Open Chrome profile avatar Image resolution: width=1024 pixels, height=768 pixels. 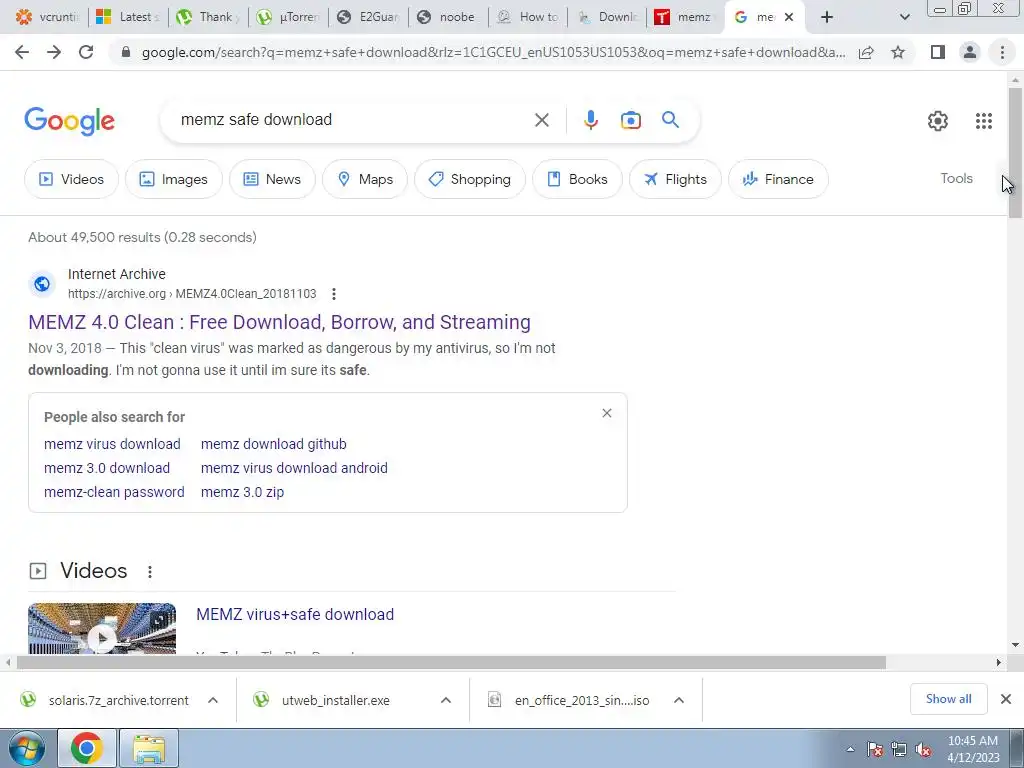(x=970, y=52)
